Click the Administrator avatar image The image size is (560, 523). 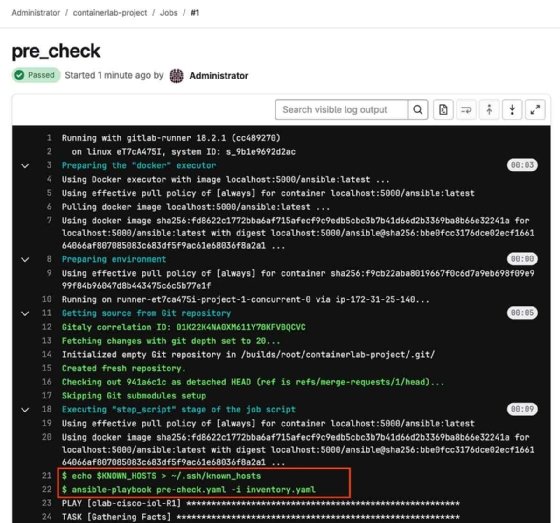[x=176, y=76]
